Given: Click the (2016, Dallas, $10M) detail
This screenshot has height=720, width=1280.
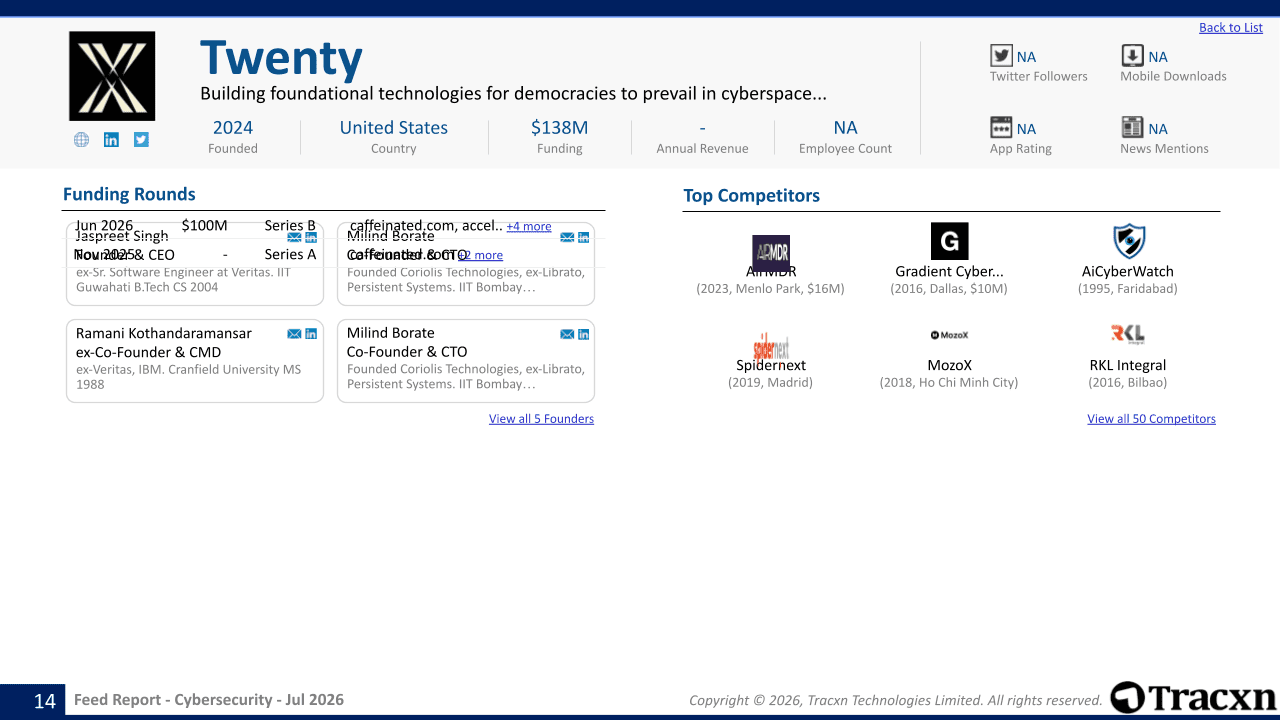Looking at the screenshot, I should (x=949, y=289).
